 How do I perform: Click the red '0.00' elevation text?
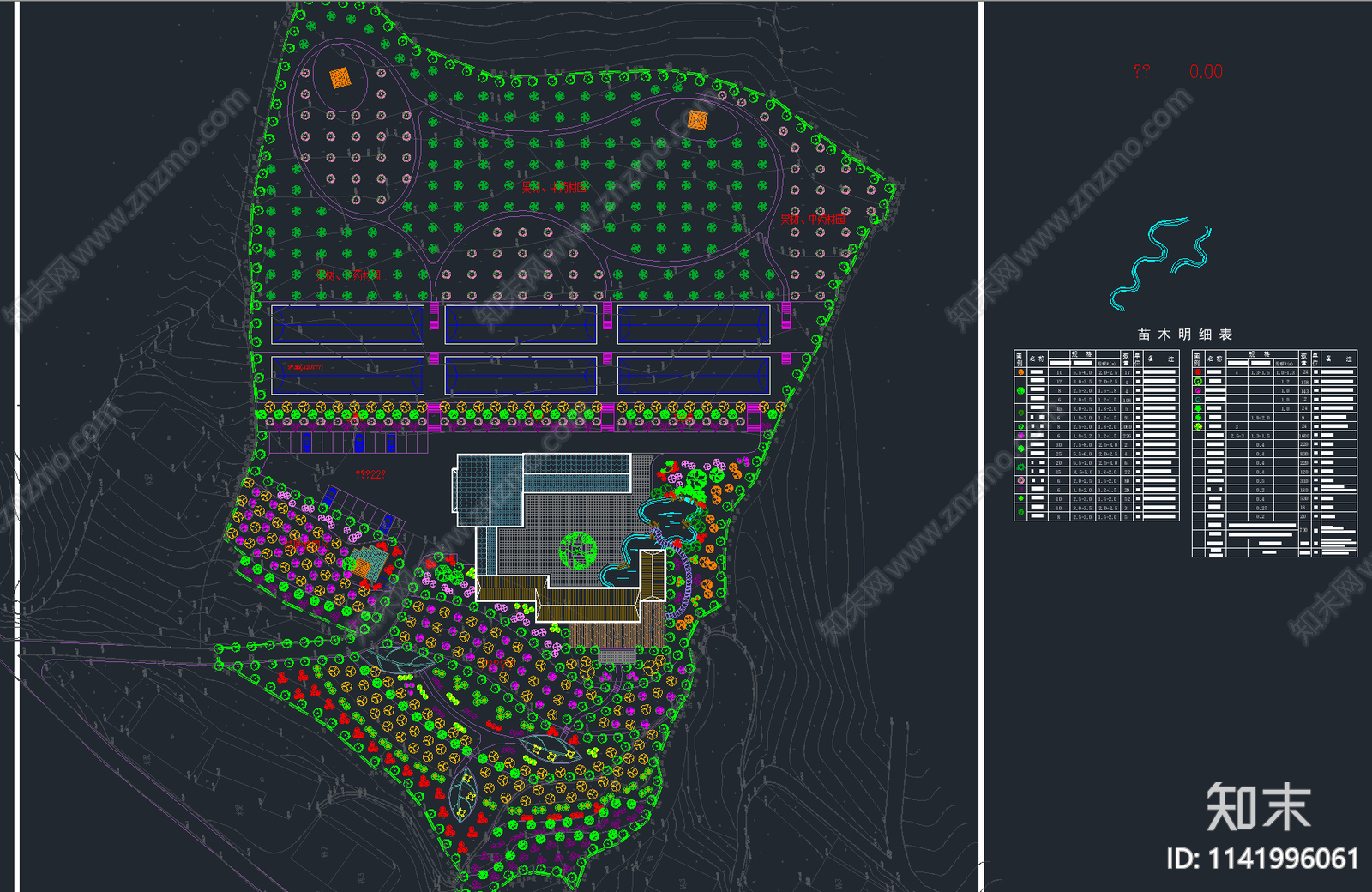pos(1206,72)
